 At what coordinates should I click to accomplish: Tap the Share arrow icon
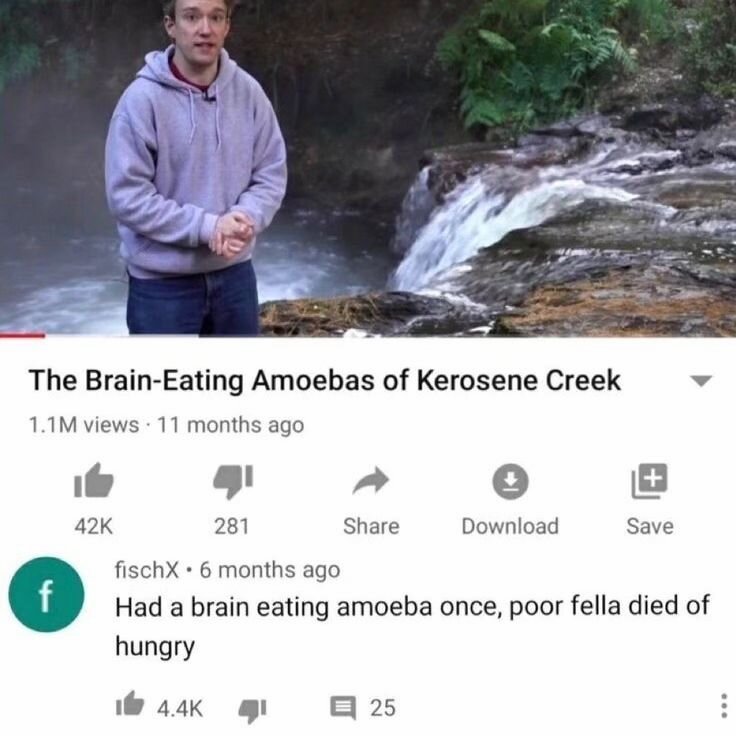point(371,480)
